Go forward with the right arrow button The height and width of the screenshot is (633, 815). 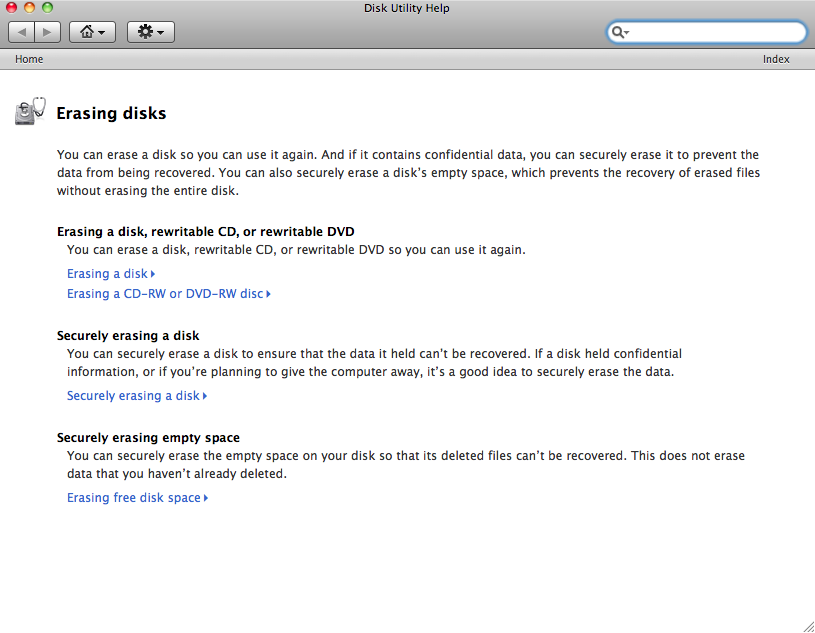(x=47, y=32)
